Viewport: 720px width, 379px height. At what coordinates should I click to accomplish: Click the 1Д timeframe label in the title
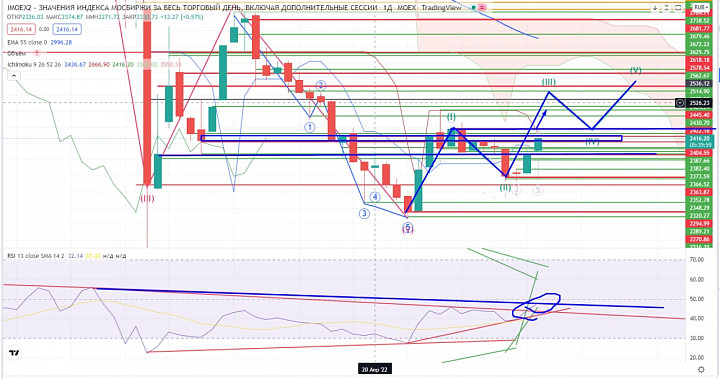pyautogui.click(x=388, y=7)
